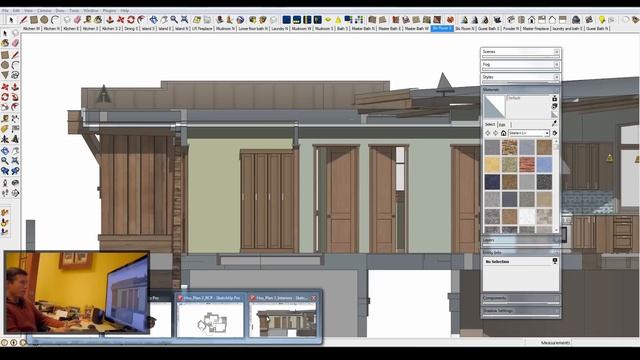Pick the Sample Paint eyedropper in Materials

pos(555,123)
